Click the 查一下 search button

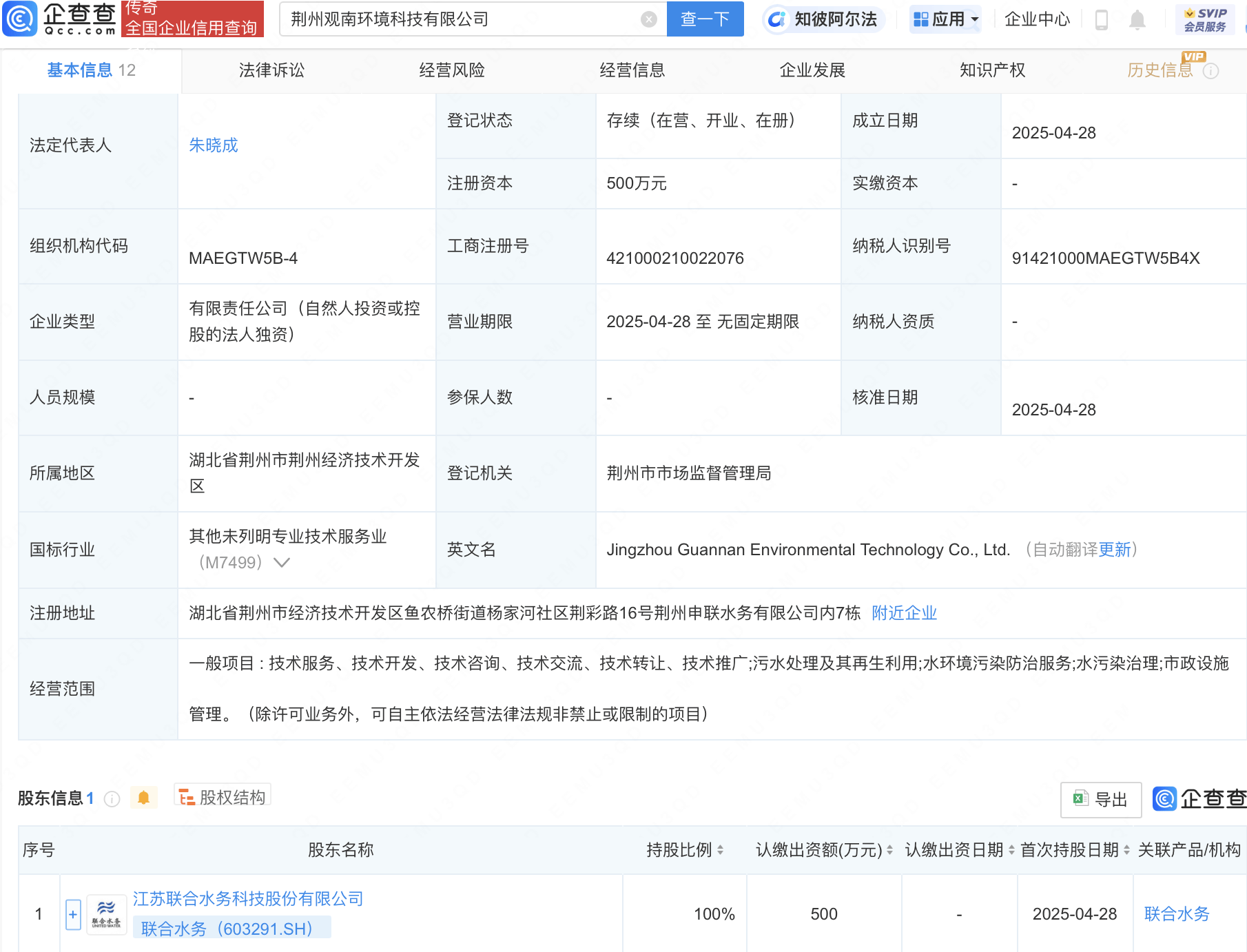click(705, 19)
